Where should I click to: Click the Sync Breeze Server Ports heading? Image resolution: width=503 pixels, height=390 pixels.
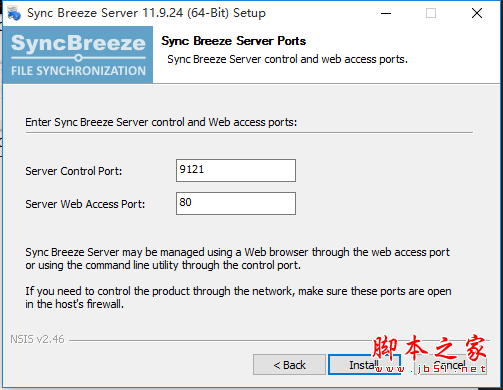click(233, 41)
